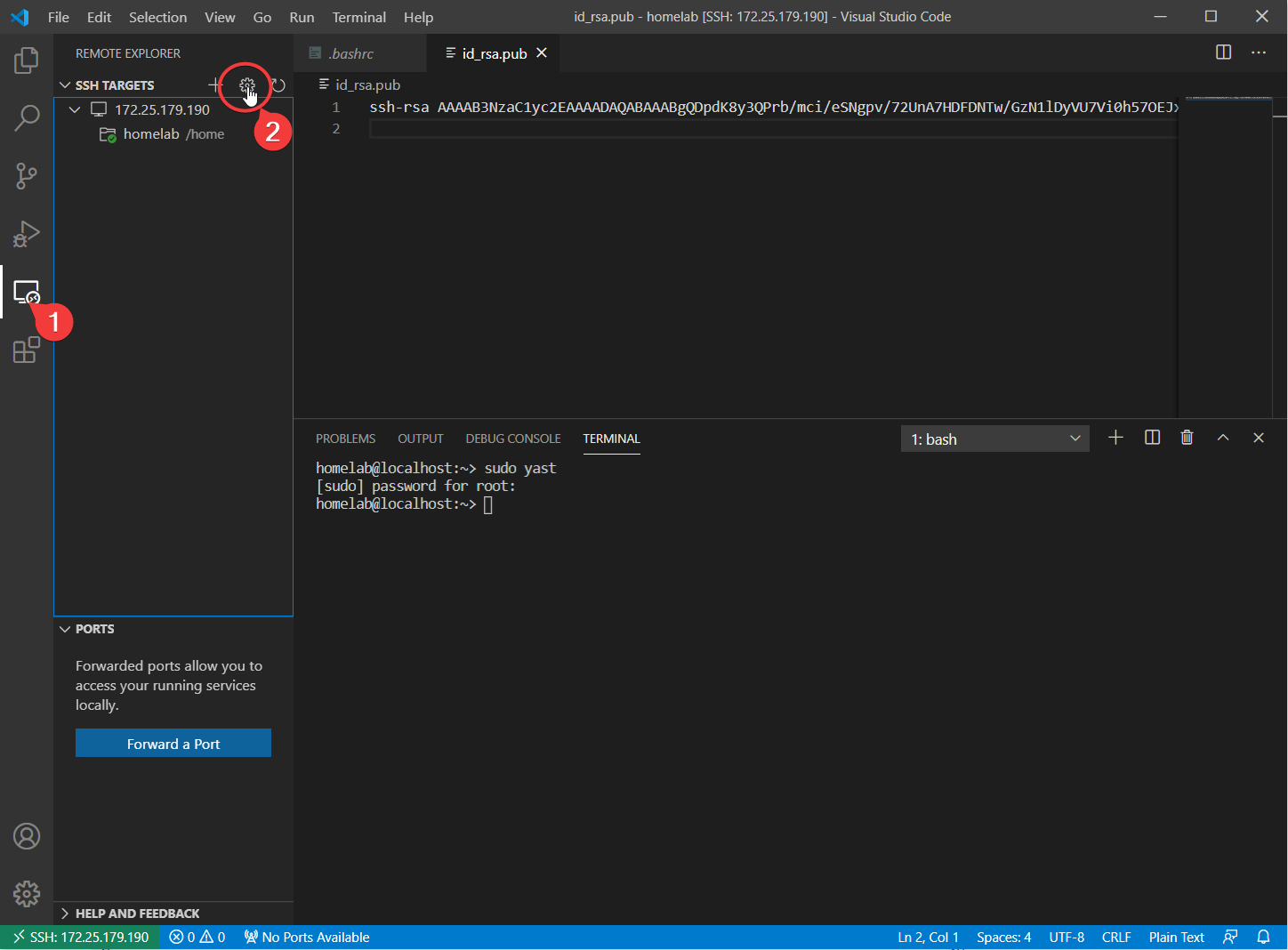Open the Source Control icon

pyautogui.click(x=27, y=175)
